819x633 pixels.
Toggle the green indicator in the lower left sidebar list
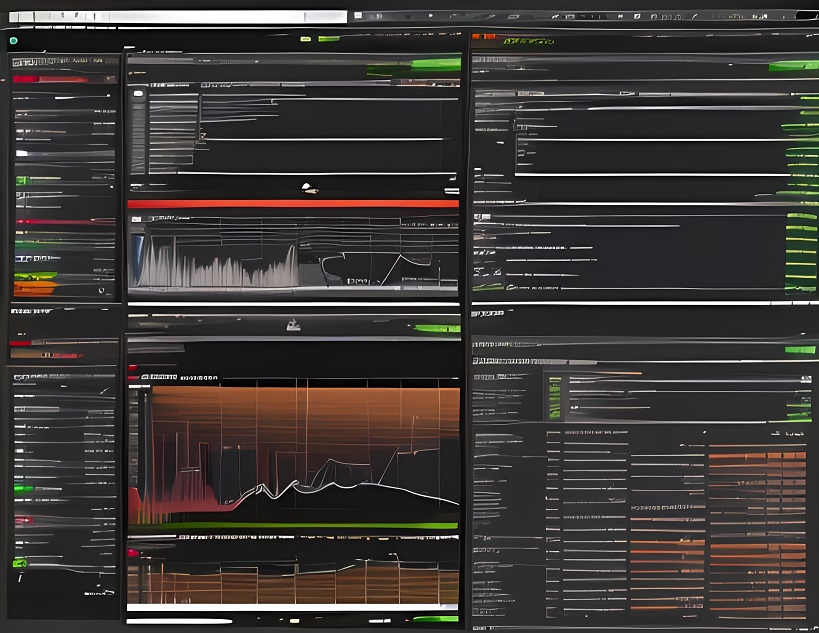point(24,489)
